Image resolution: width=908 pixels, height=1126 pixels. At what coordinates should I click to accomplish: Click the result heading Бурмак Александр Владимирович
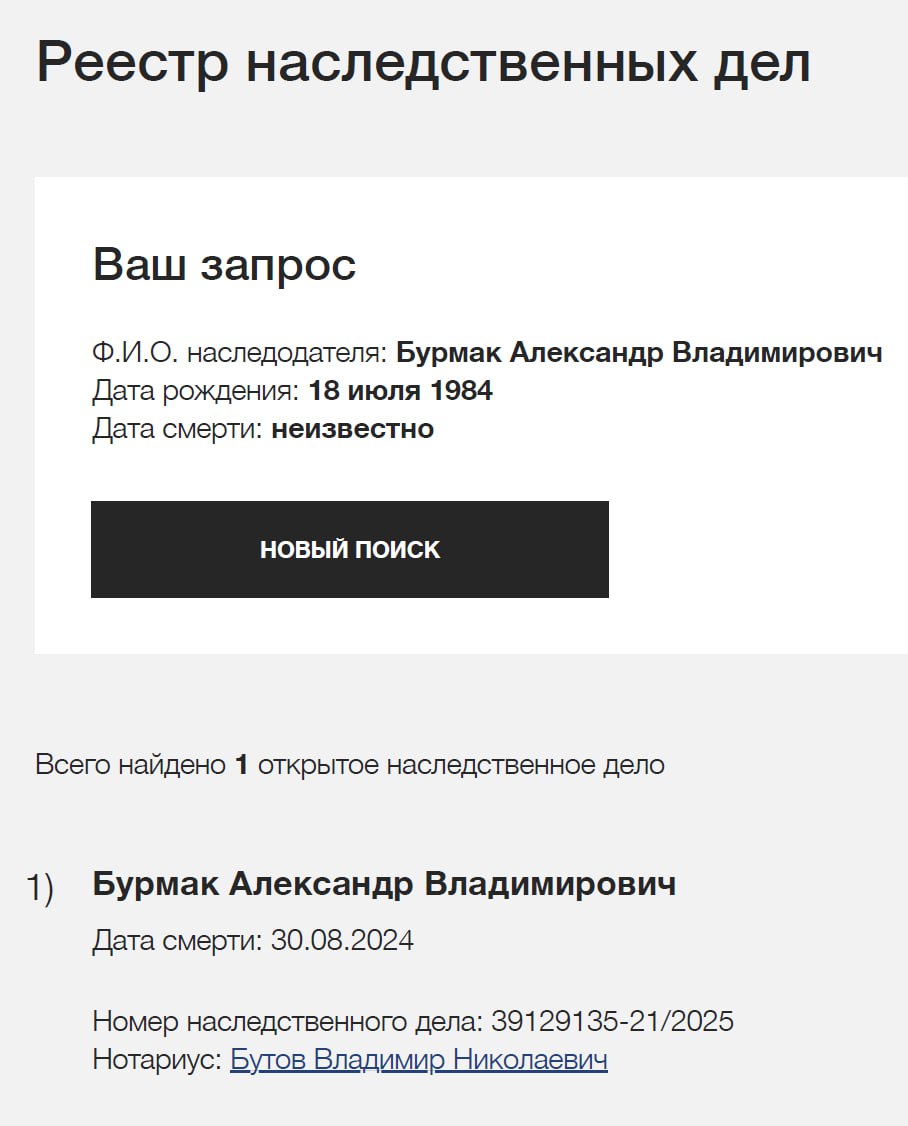point(384,884)
